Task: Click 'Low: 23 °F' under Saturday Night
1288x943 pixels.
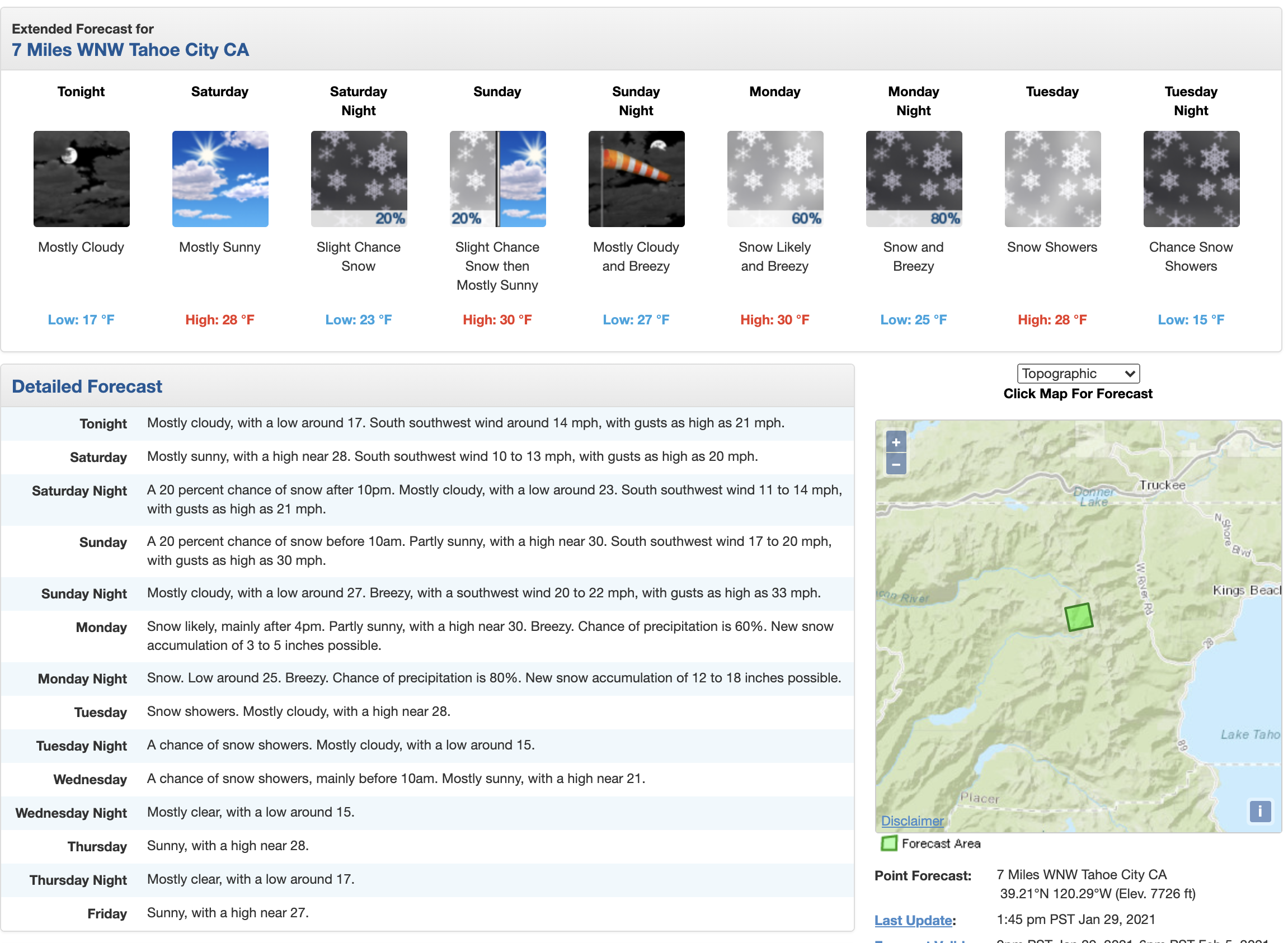Action: (x=359, y=320)
